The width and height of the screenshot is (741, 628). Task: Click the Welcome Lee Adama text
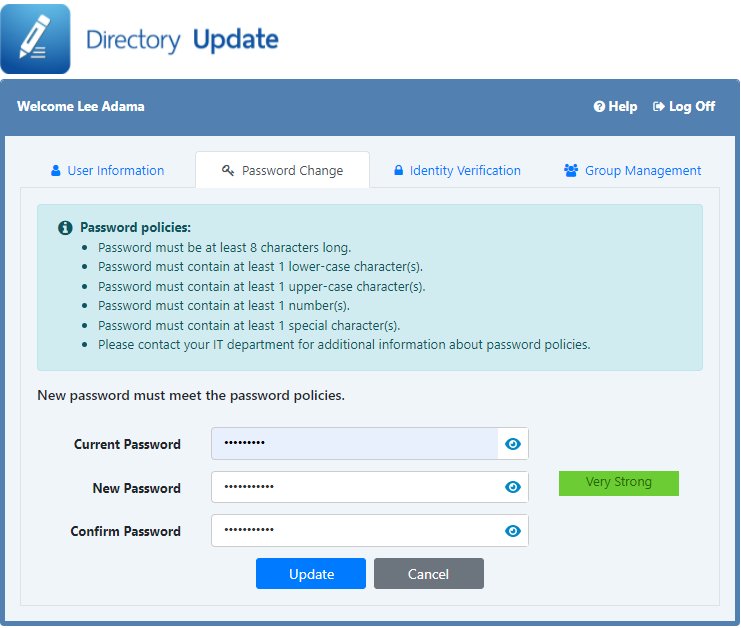(81, 106)
